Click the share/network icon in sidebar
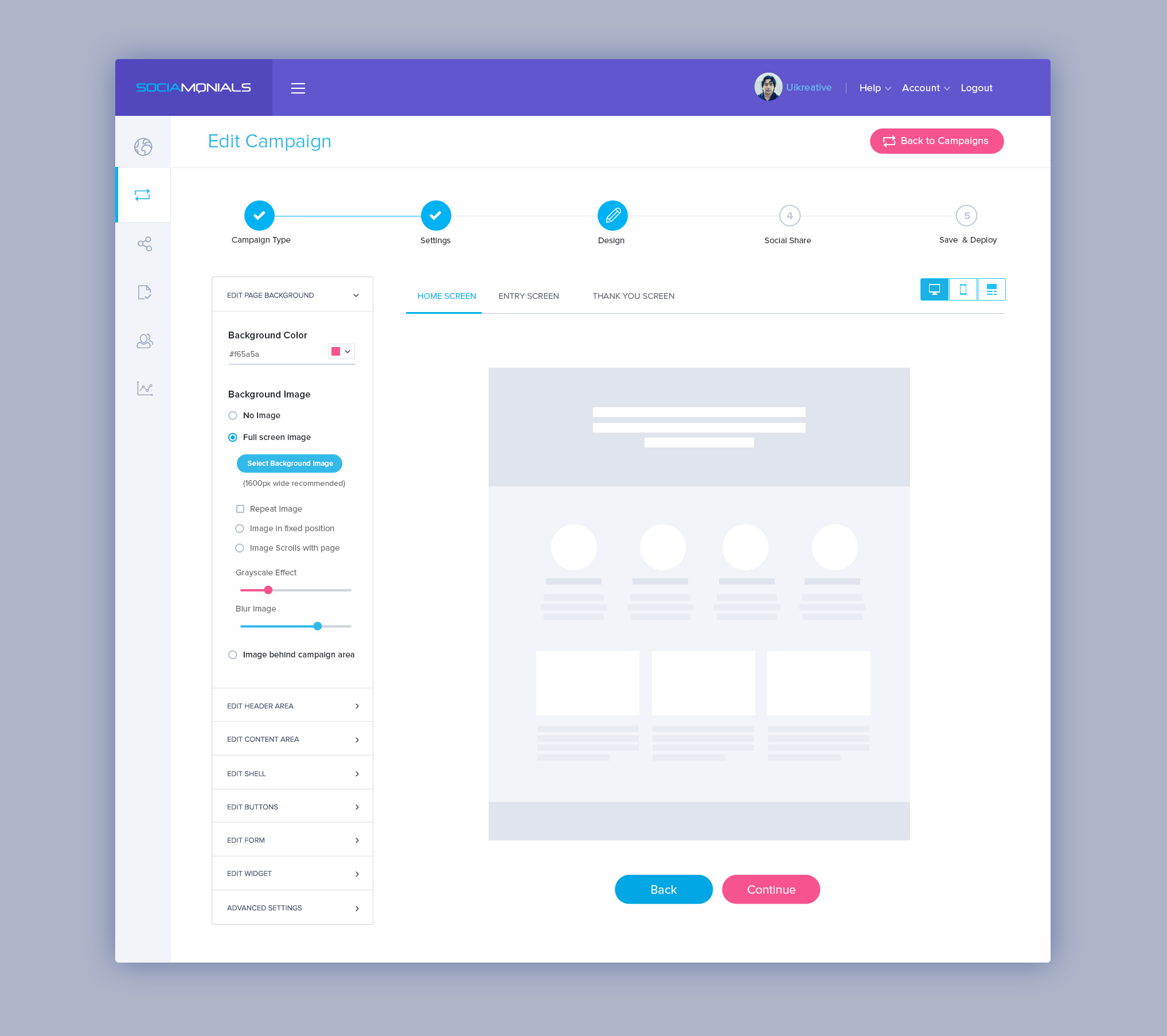The width and height of the screenshot is (1167, 1036). 145,243
